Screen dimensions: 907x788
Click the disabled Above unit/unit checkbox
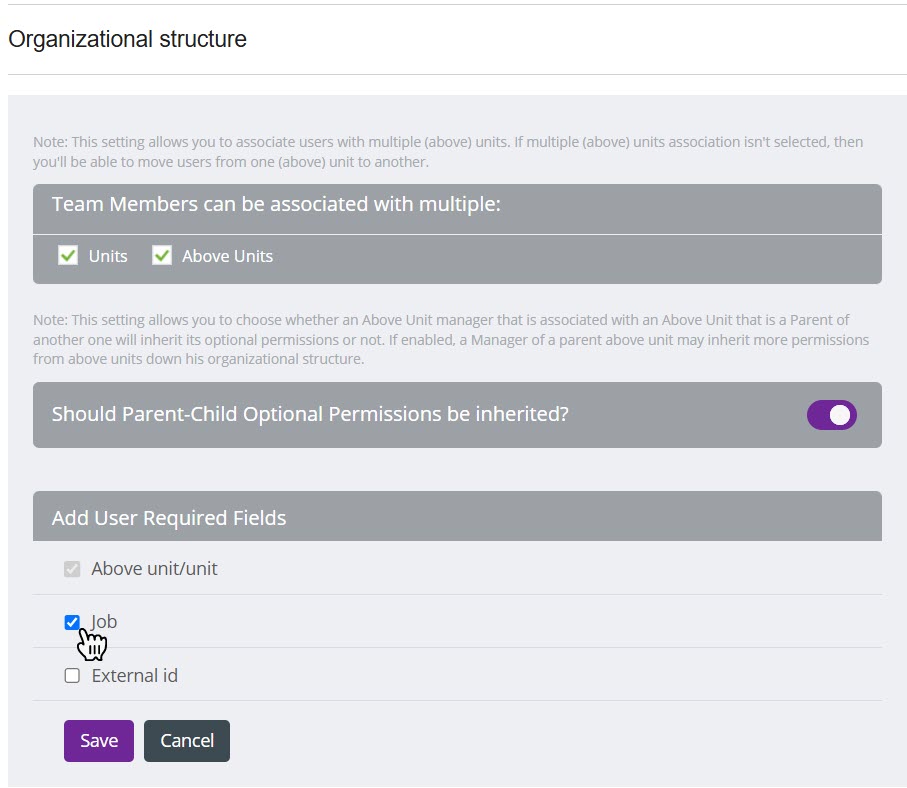(72, 568)
